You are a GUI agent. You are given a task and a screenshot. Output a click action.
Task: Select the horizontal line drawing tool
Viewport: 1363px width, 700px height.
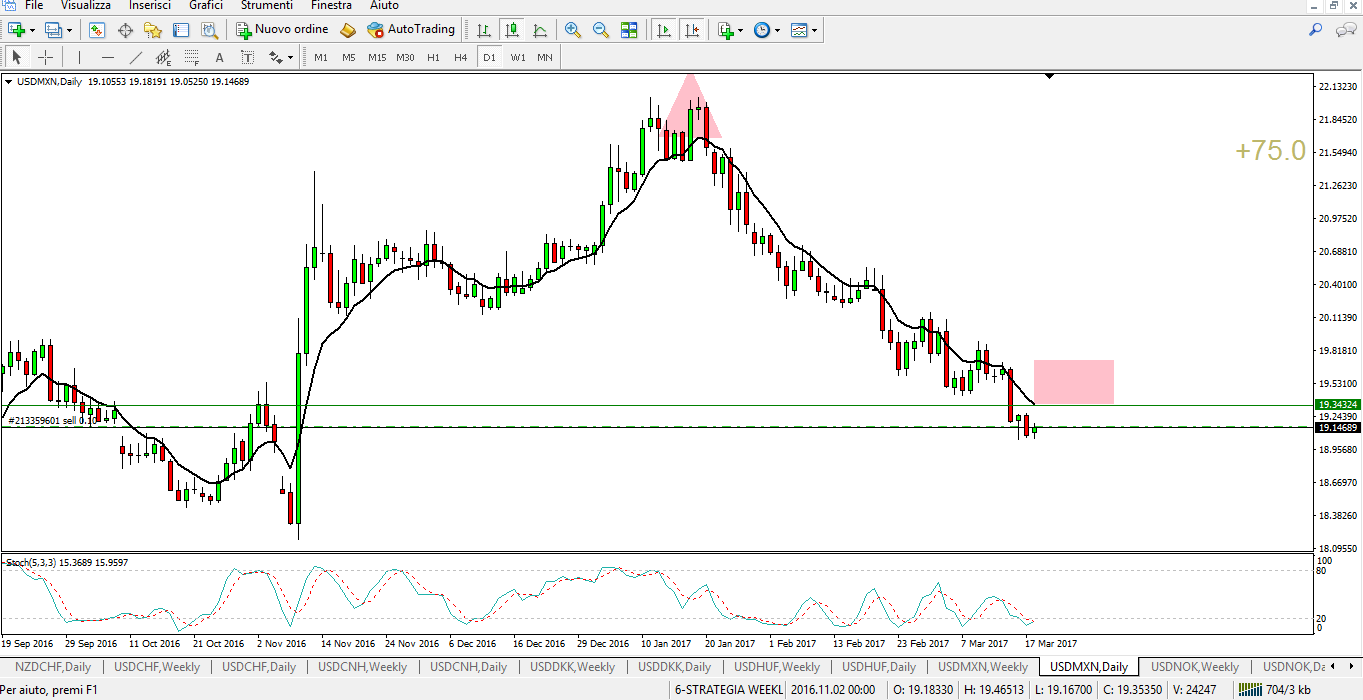[107, 57]
